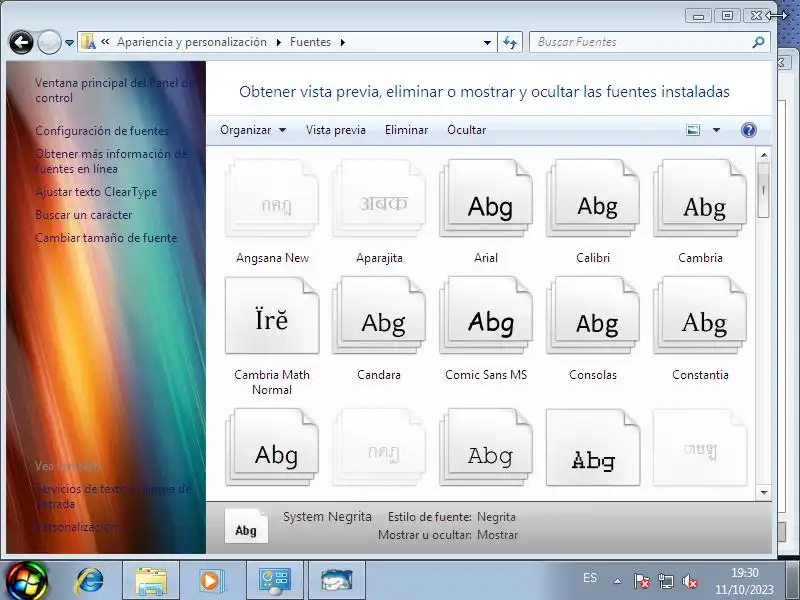Select the Aparajita font icon
Viewport: 800px width, 600px height.
pos(379,199)
